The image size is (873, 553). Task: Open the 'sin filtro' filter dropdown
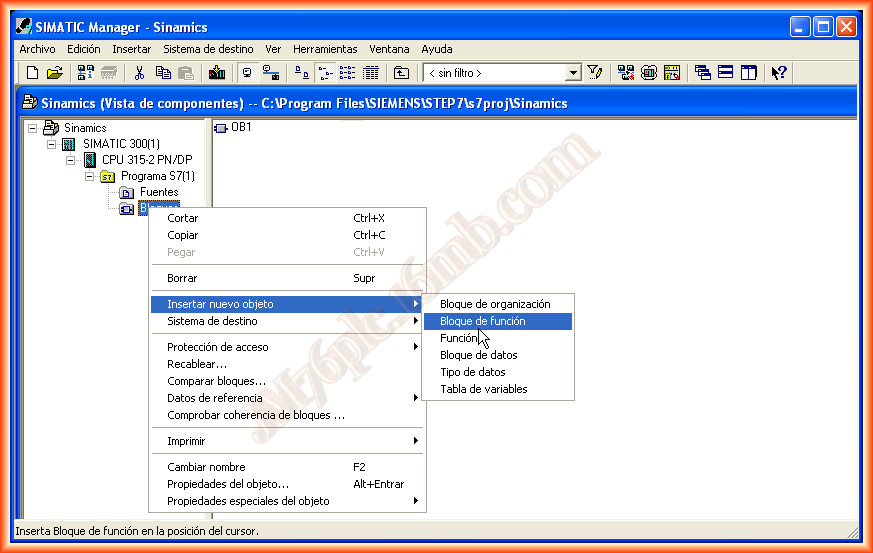573,73
